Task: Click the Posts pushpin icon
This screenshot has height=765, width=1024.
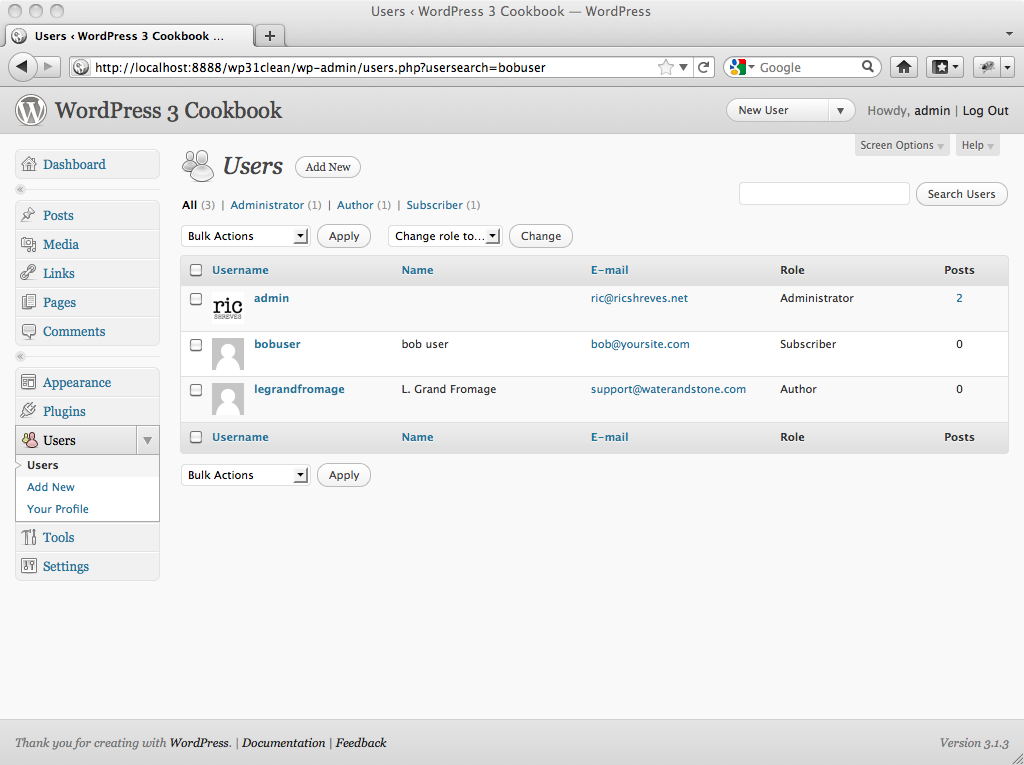Action: [x=28, y=215]
